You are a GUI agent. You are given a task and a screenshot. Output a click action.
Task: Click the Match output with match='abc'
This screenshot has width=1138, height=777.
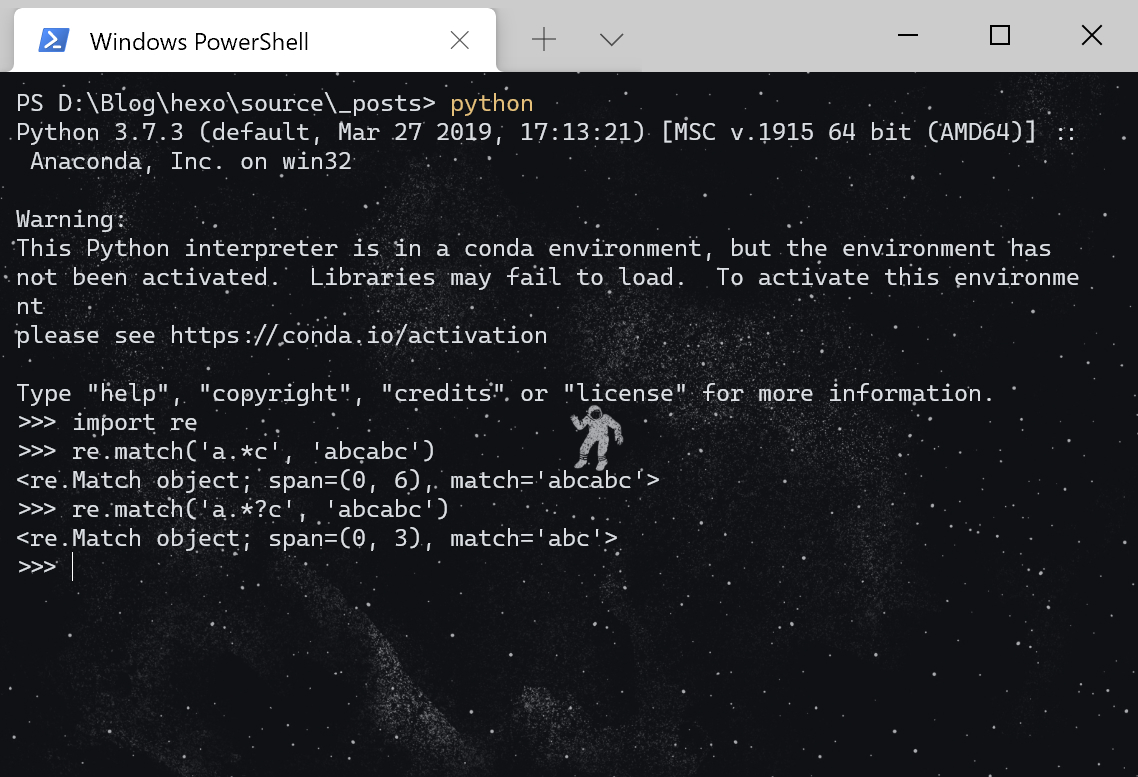(316, 538)
